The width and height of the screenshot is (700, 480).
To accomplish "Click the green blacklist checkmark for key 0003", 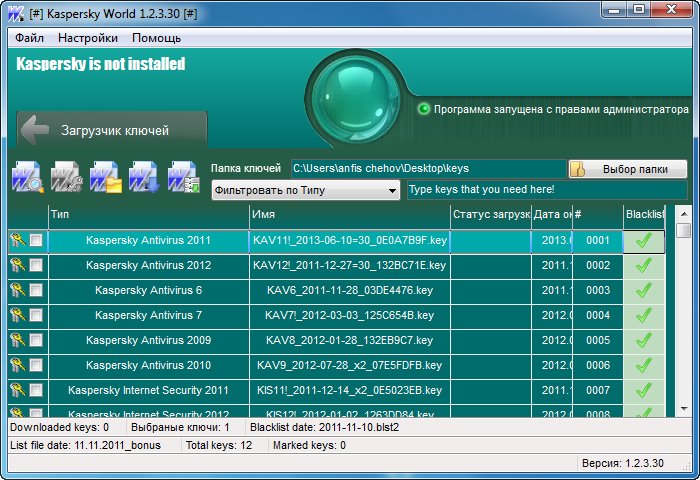I will tap(644, 291).
